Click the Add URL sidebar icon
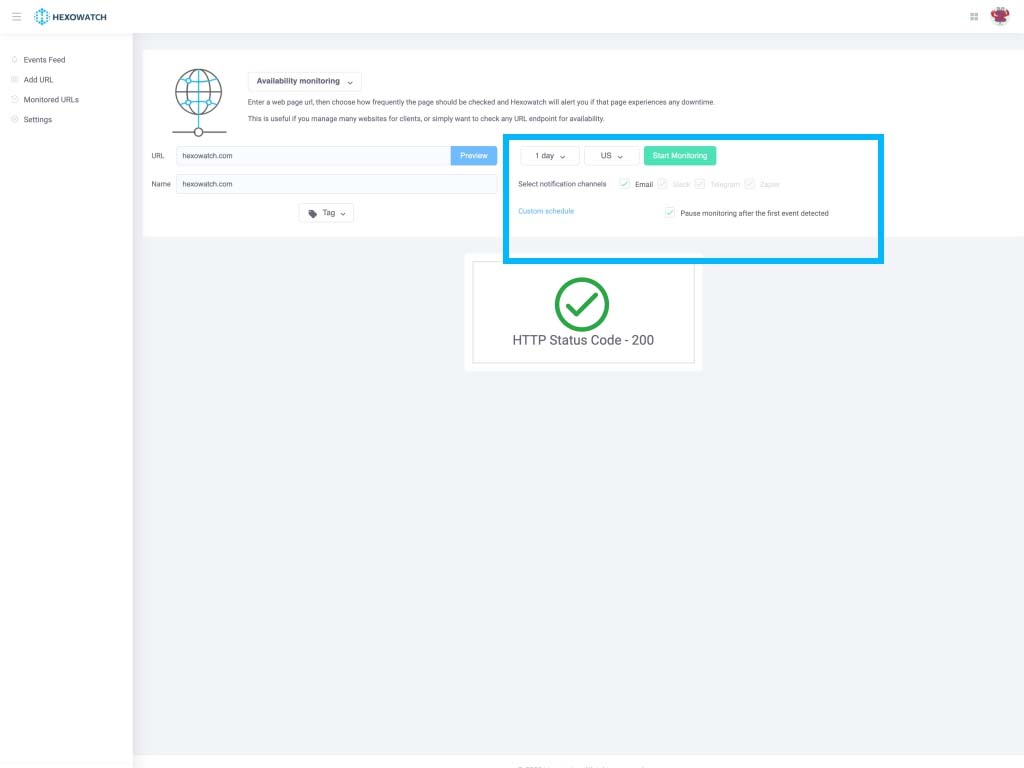1024x768 pixels. tap(14, 80)
